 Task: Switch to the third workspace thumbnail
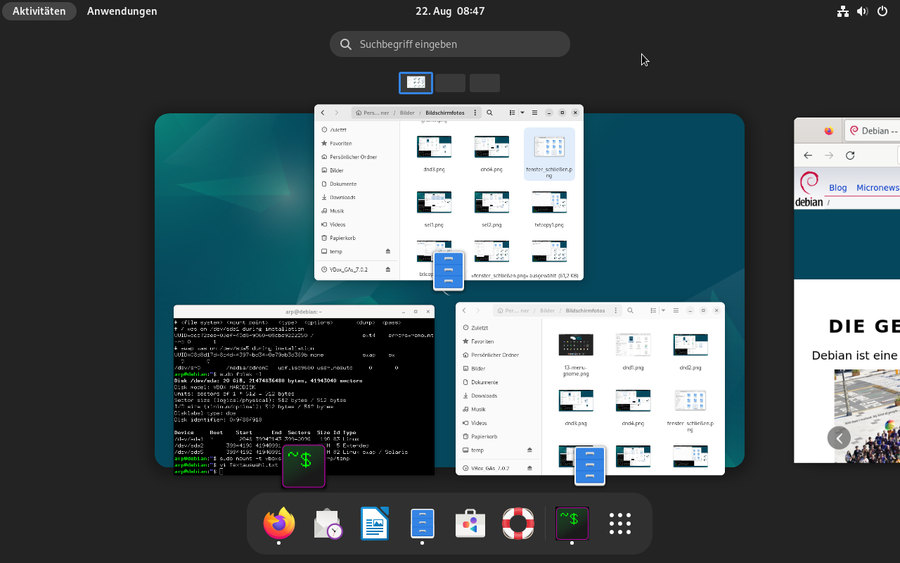484,83
